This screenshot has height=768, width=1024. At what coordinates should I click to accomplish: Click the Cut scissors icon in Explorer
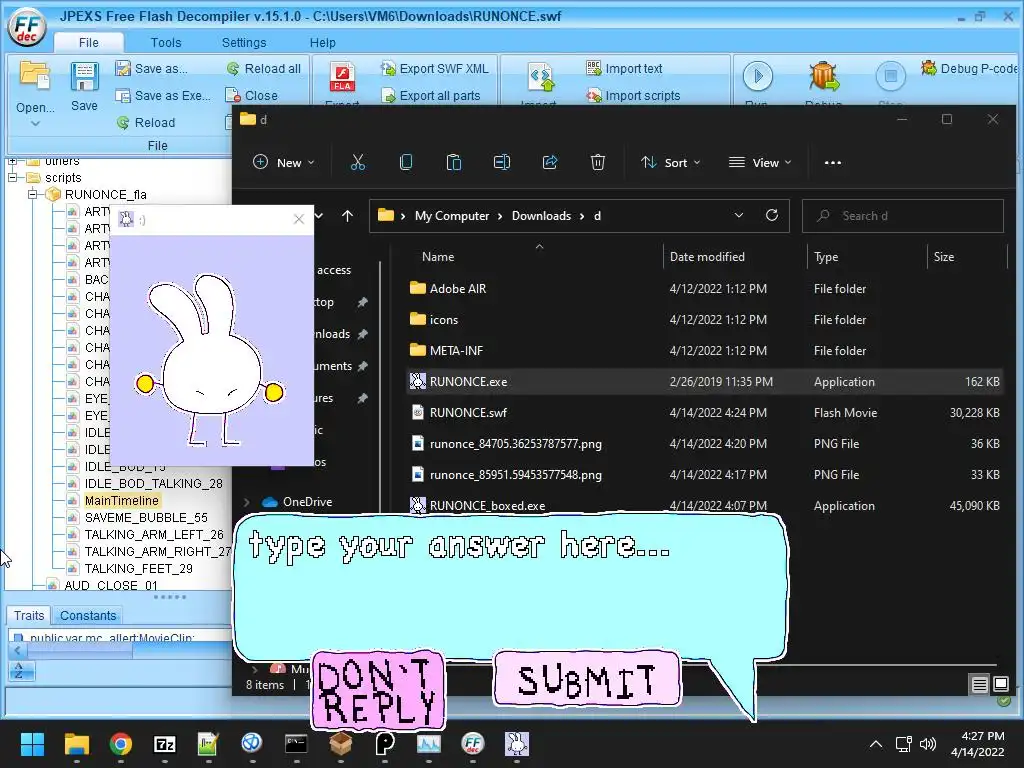pyautogui.click(x=358, y=163)
